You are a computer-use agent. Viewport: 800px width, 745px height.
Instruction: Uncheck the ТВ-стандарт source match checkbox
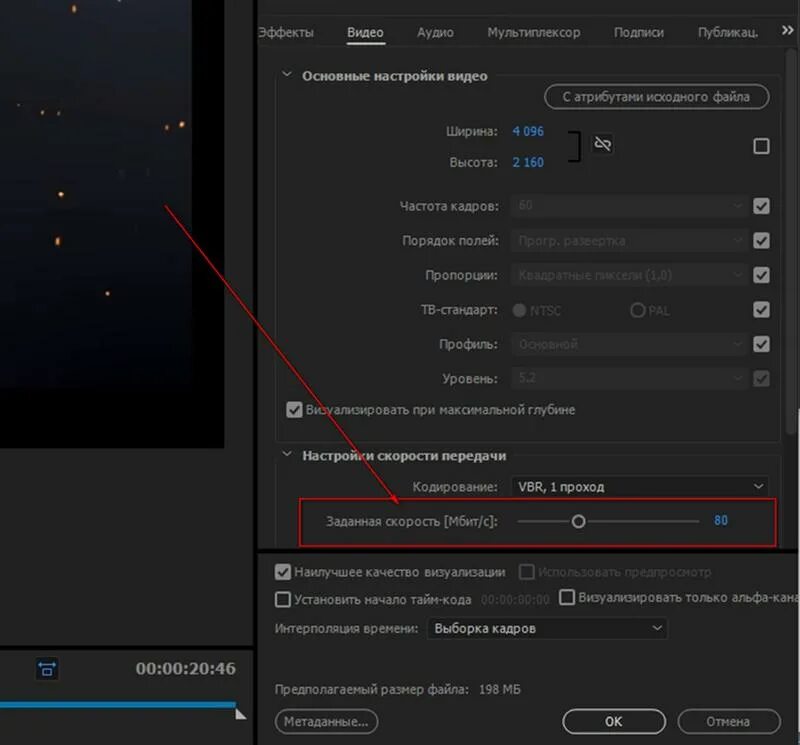point(761,309)
